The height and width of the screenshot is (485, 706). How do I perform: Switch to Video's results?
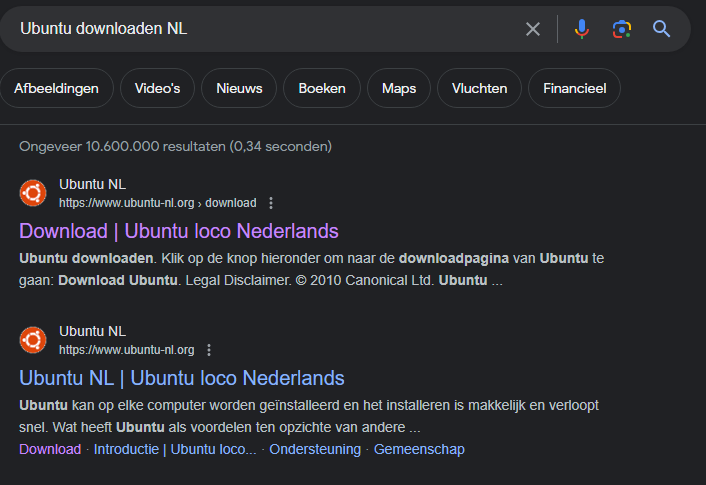157,88
